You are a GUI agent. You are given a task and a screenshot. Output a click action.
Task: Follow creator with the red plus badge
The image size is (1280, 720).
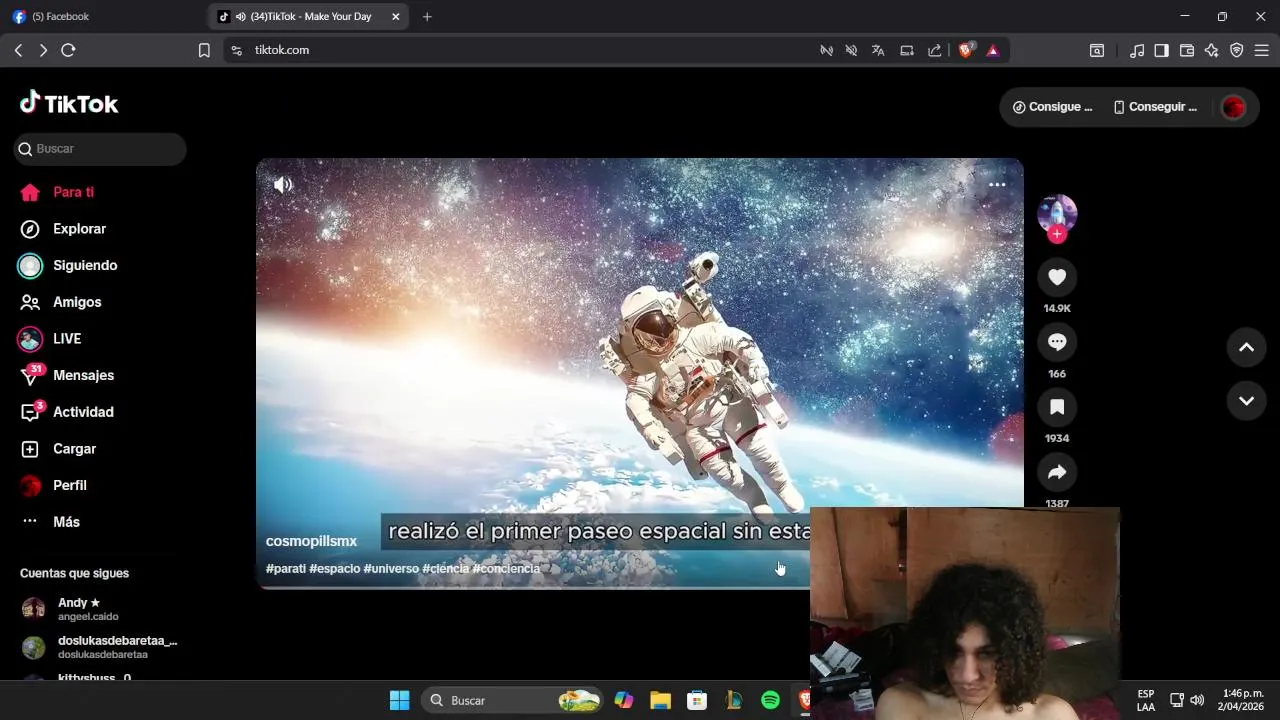click(x=1057, y=234)
